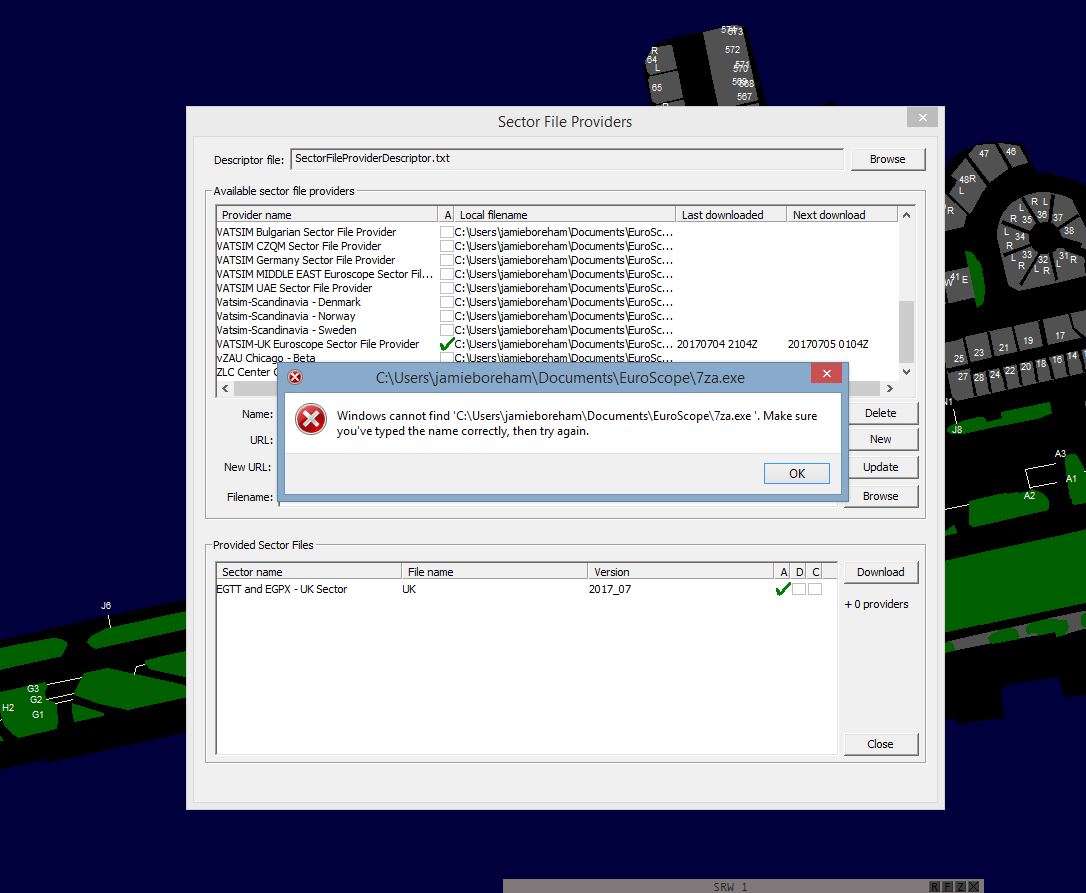
Task: Close the Sector File Providers window
Action: click(921, 118)
